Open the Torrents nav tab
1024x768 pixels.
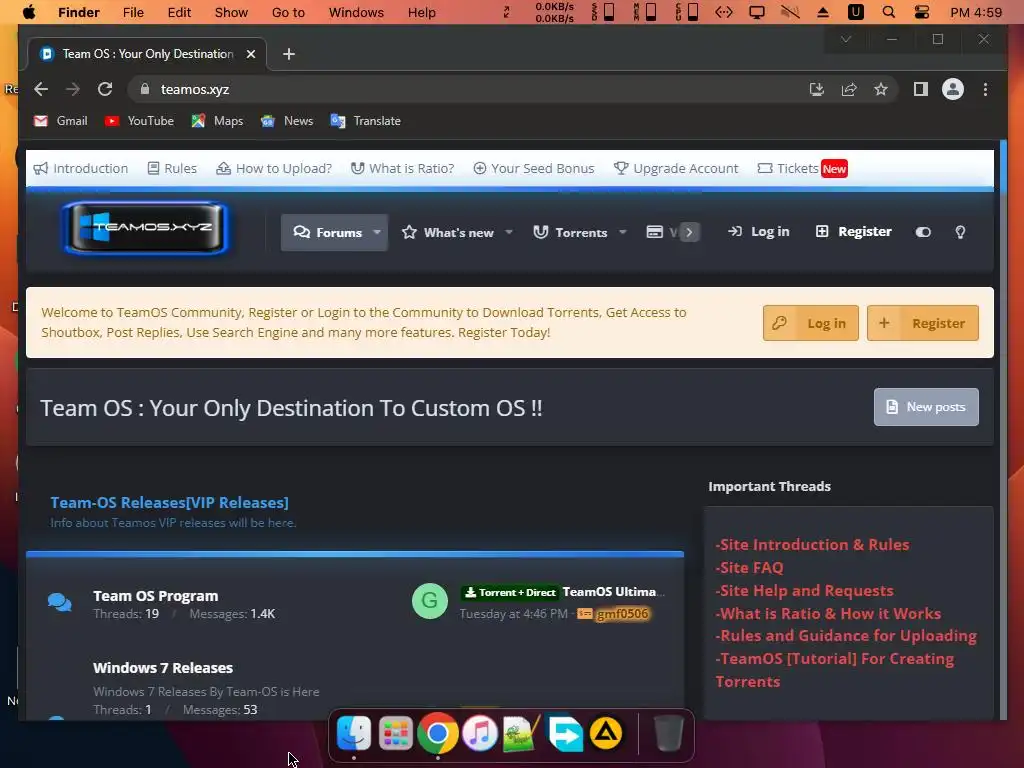click(571, 232)
